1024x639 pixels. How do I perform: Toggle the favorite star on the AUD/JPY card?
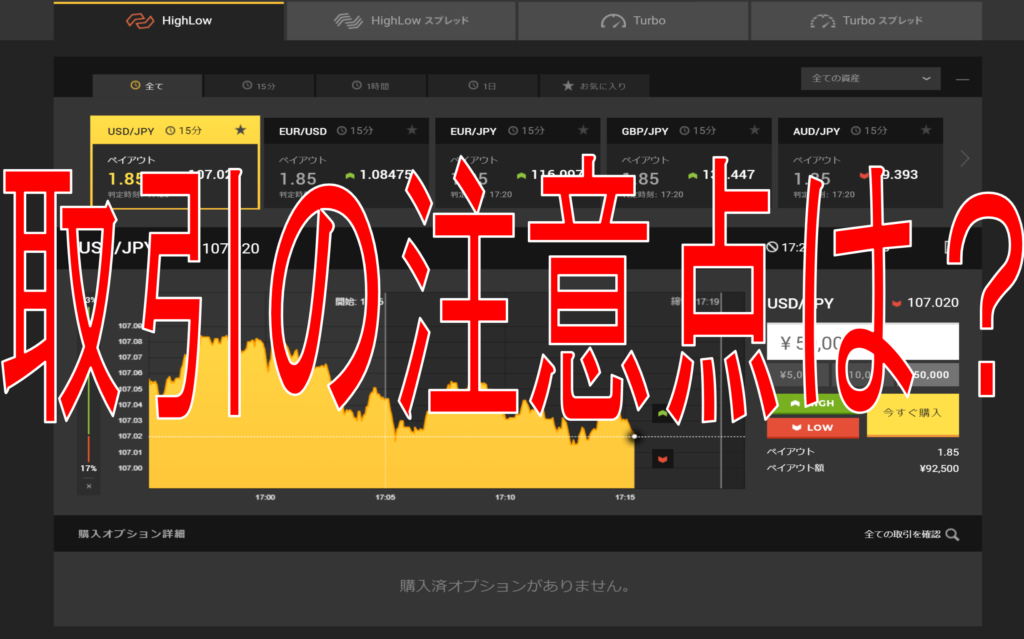click(x=925, y=130)
